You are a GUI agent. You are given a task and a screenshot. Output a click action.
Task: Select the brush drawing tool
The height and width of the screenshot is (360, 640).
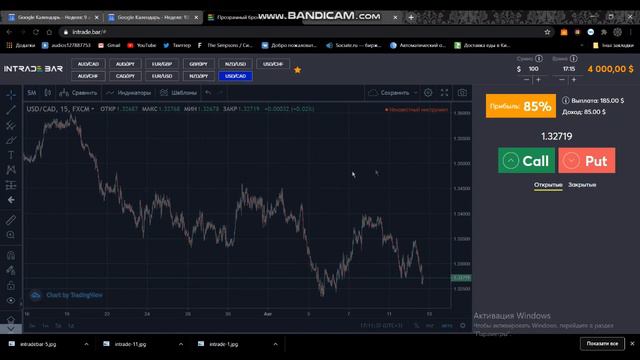[x=11, y=140]
